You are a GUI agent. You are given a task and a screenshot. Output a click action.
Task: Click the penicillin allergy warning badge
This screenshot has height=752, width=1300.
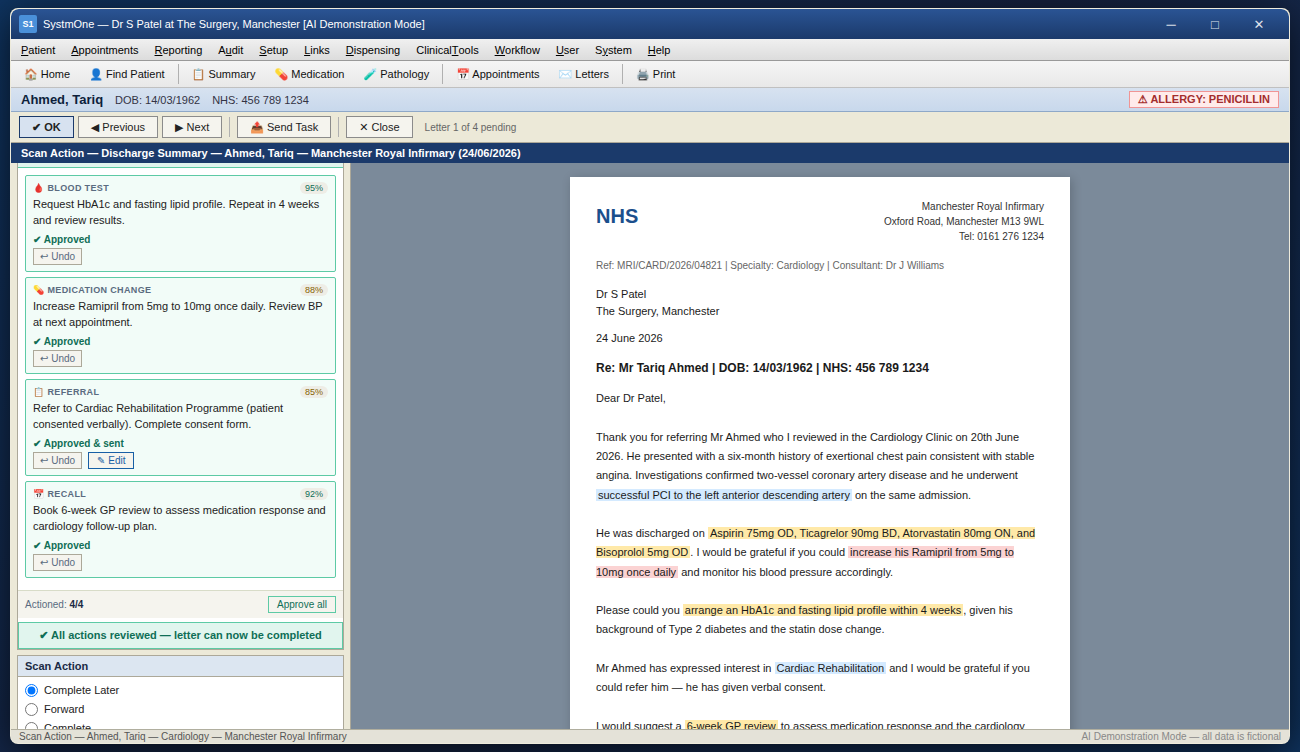coord(1204,99)
